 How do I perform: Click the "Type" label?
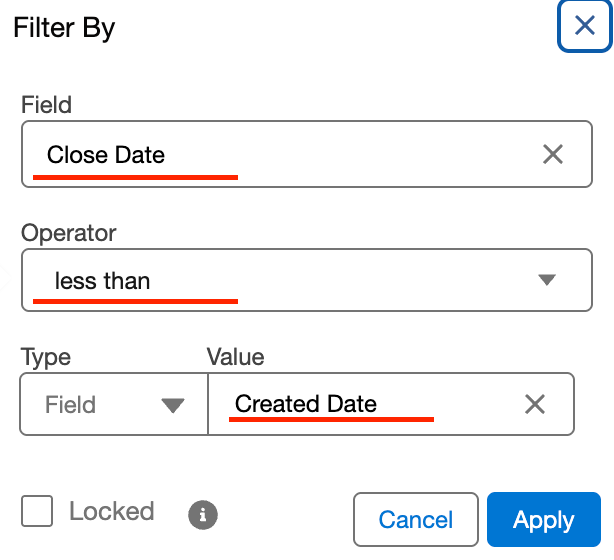pos(46,357)
